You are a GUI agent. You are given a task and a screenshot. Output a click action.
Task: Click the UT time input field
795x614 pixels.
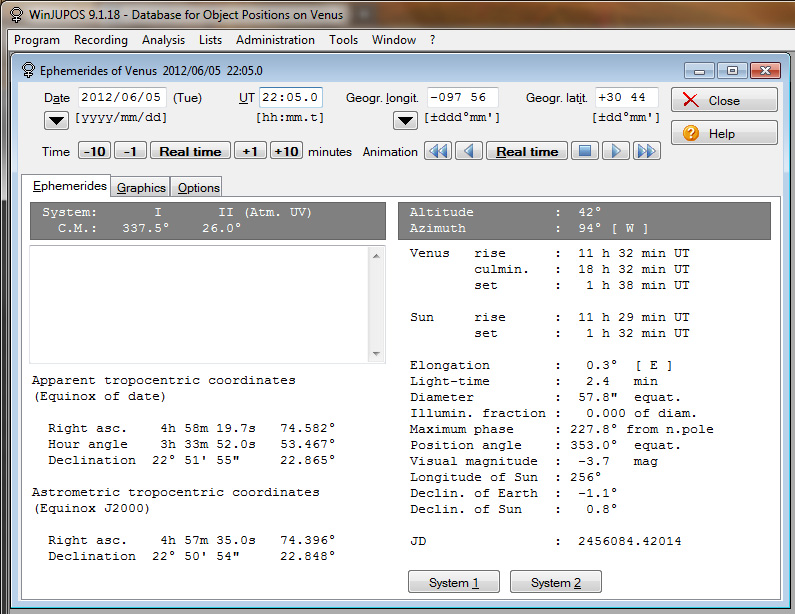[290, 98]
